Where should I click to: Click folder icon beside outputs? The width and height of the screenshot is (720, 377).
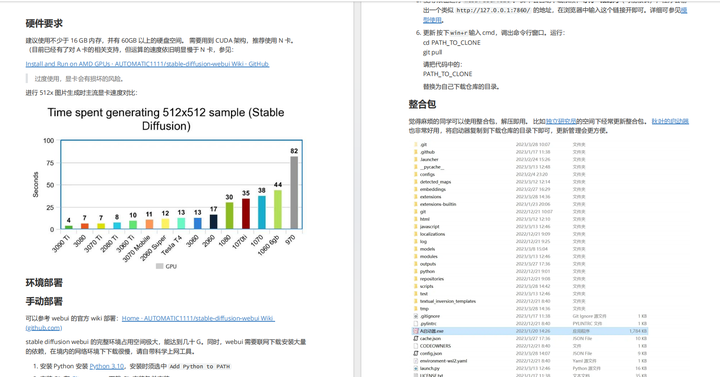point(416,264)
